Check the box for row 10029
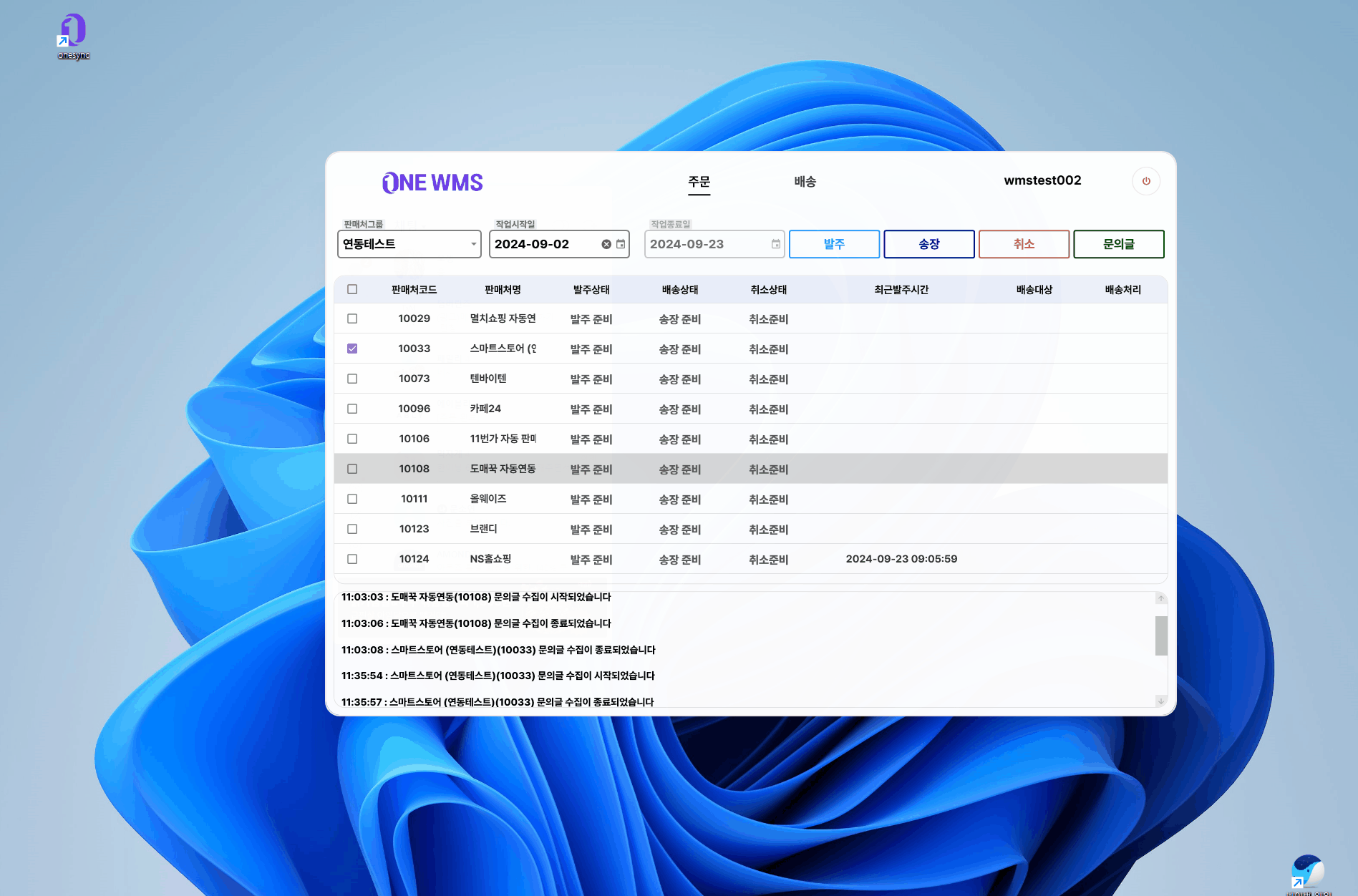Image resolution: width=1358 pixels, height=896 pixels. tap(352, 318)
